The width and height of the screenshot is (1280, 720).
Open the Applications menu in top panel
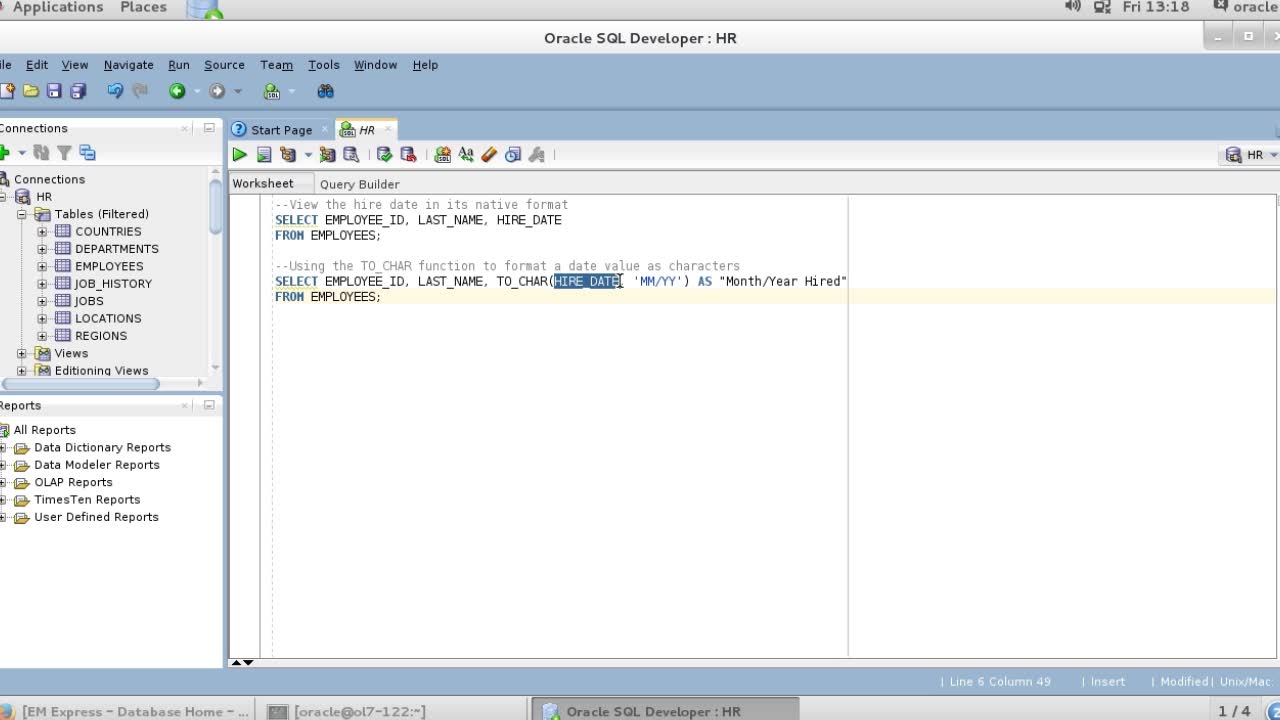(x=57, y=8)
